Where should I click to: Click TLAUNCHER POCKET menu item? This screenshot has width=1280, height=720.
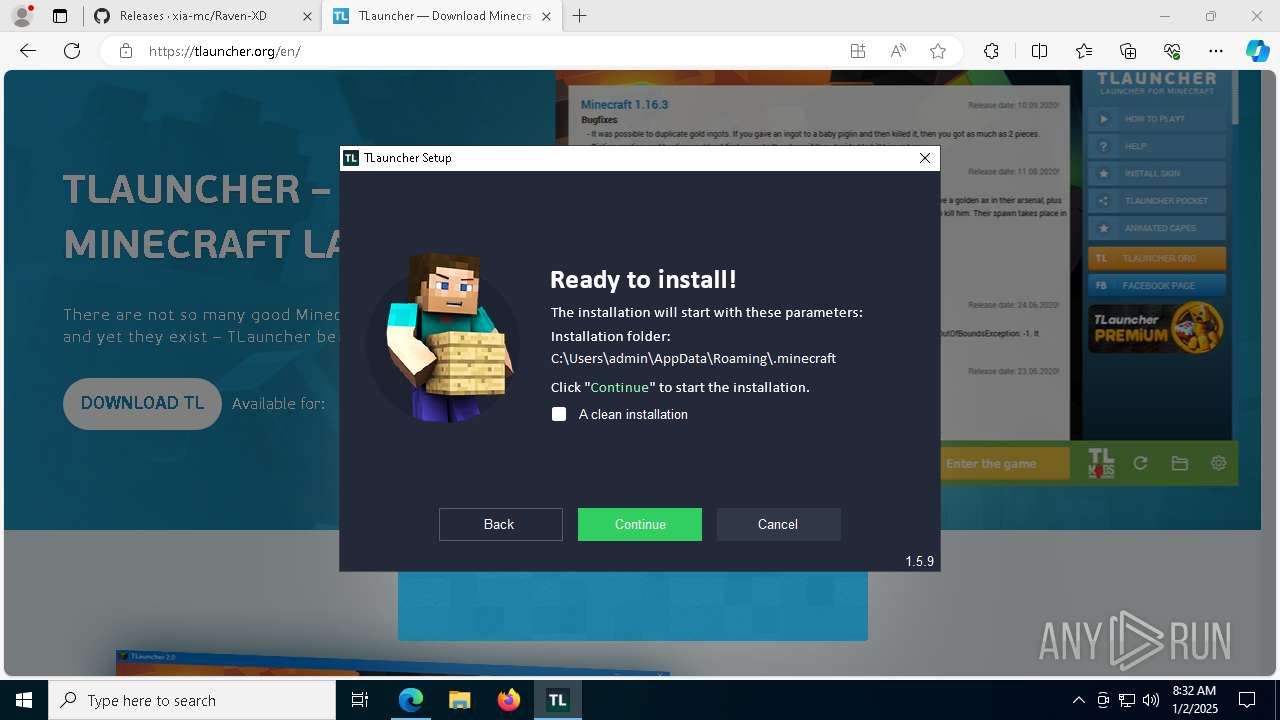tap(1157, 201)
